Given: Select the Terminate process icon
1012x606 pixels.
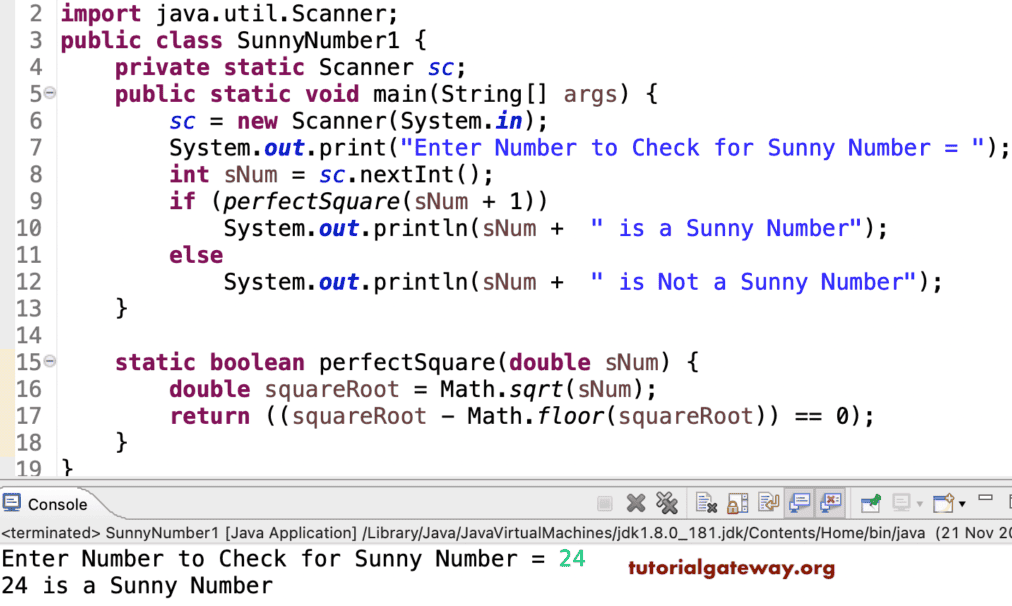Looking at the screenshot, I should click(607, 504).
